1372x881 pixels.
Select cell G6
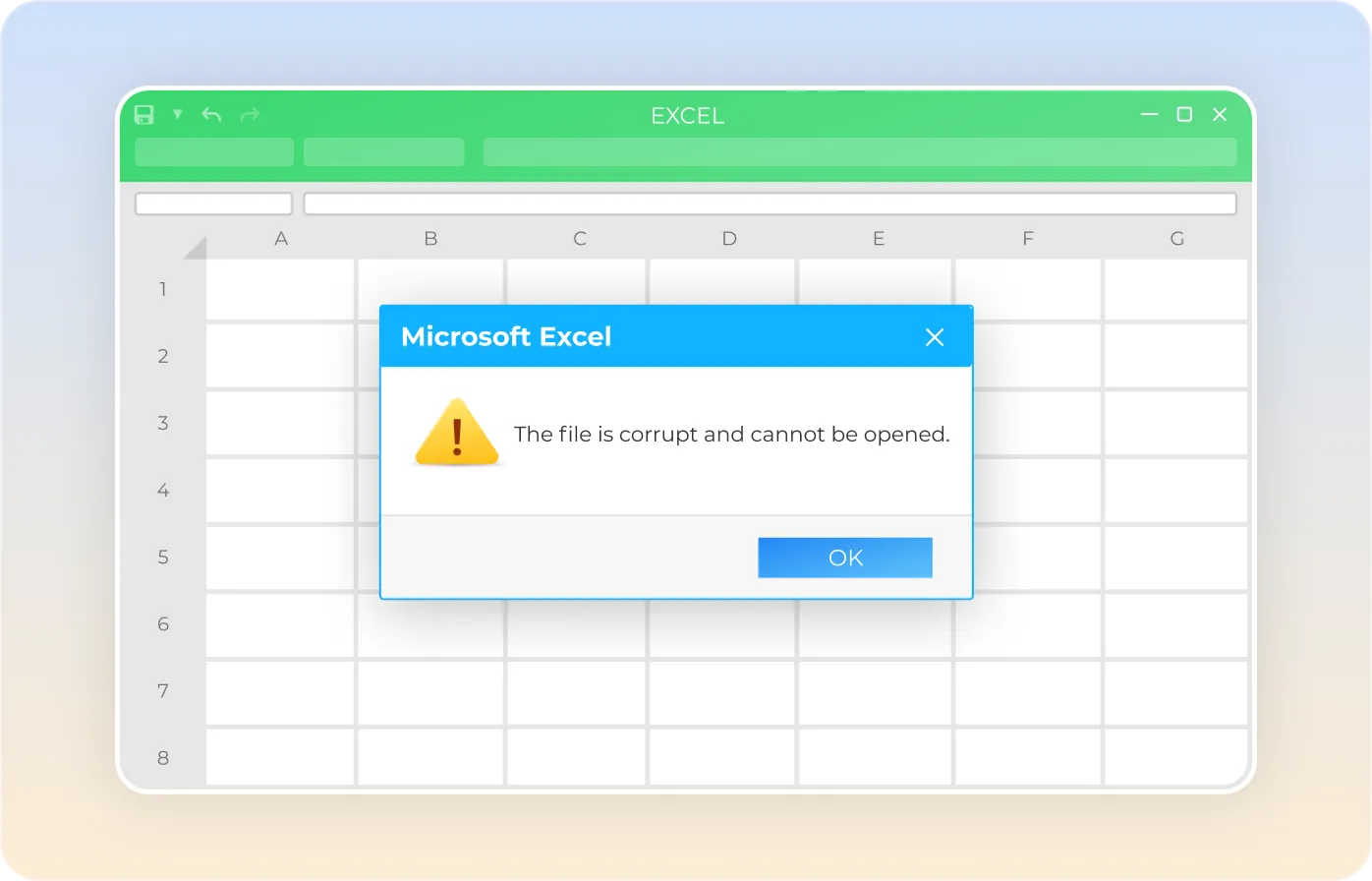coord(1176,625)
